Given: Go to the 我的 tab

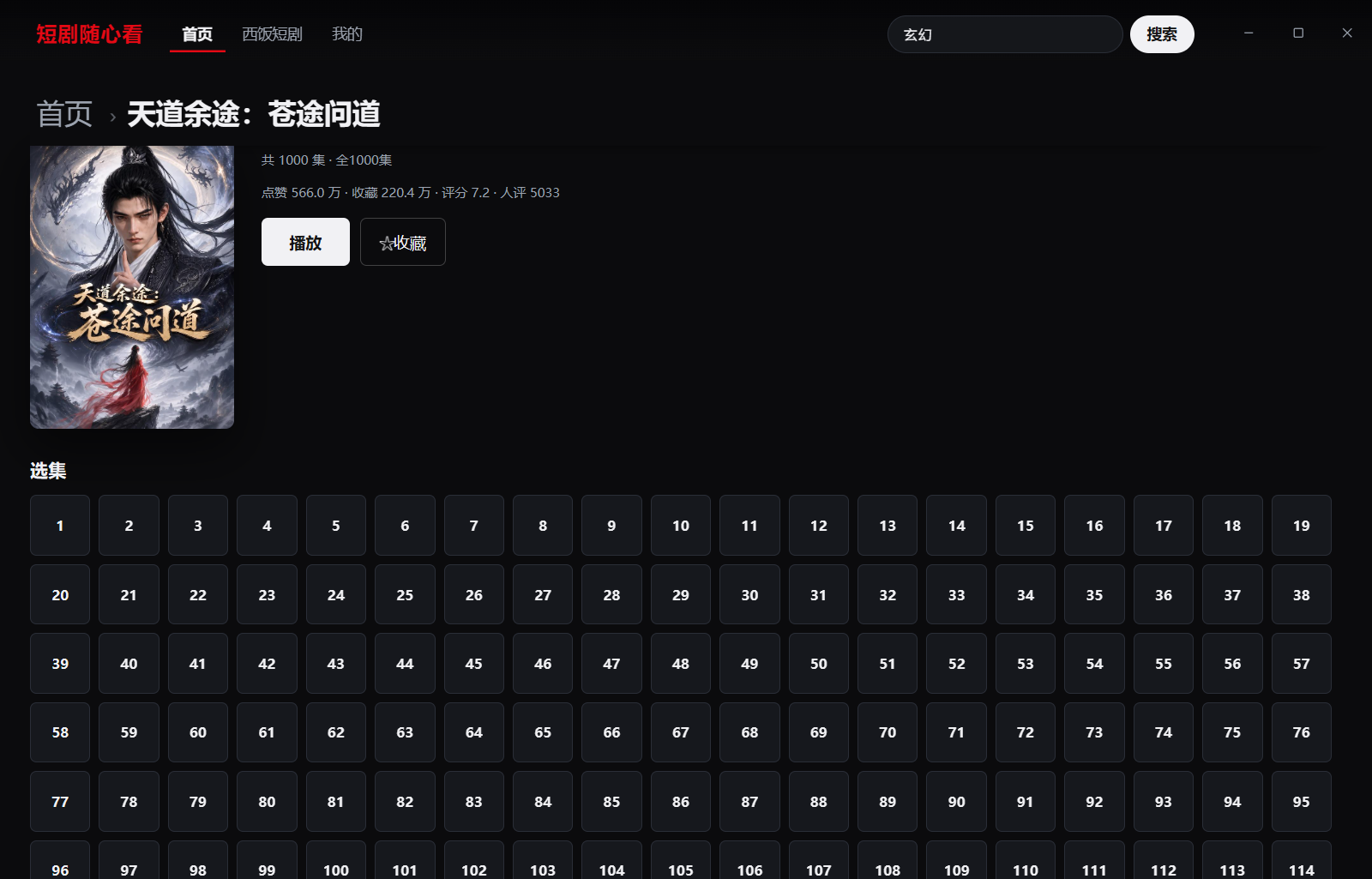Looking at the screenshot, I should [x=347, y=34].
